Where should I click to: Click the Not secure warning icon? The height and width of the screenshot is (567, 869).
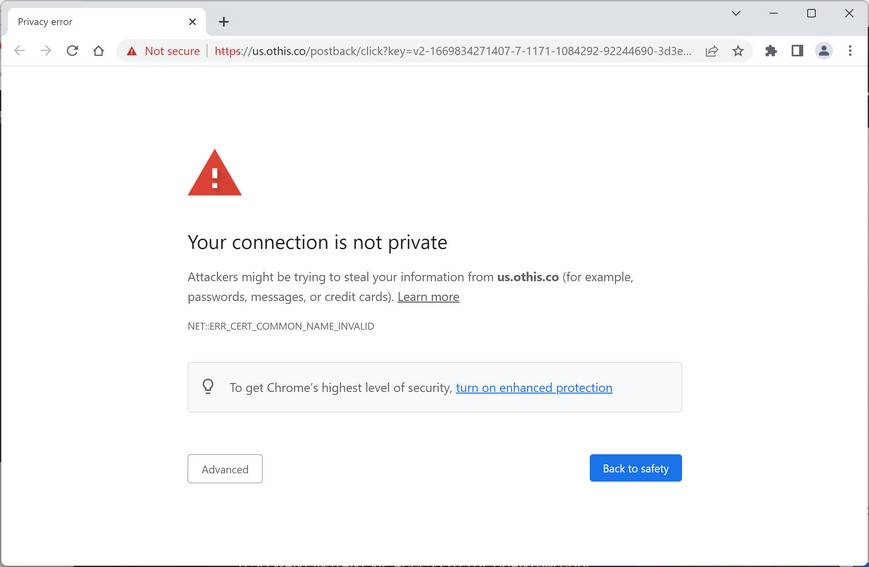tap(132, 51)
